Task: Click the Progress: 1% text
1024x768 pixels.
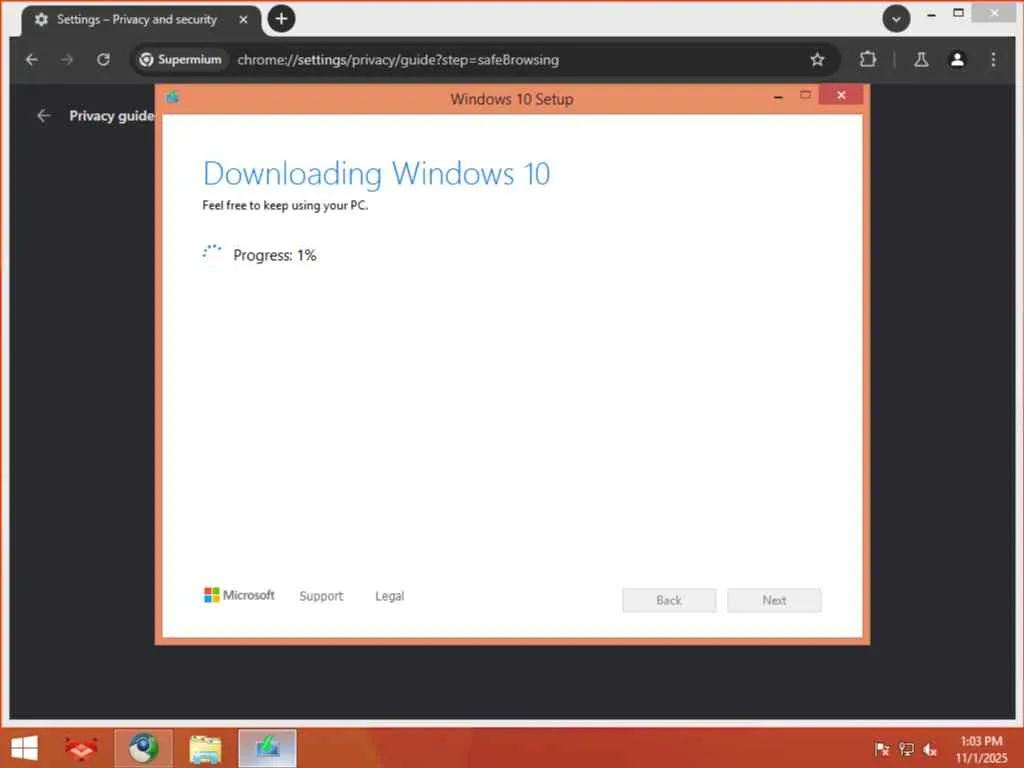Action: coord(274,255)
